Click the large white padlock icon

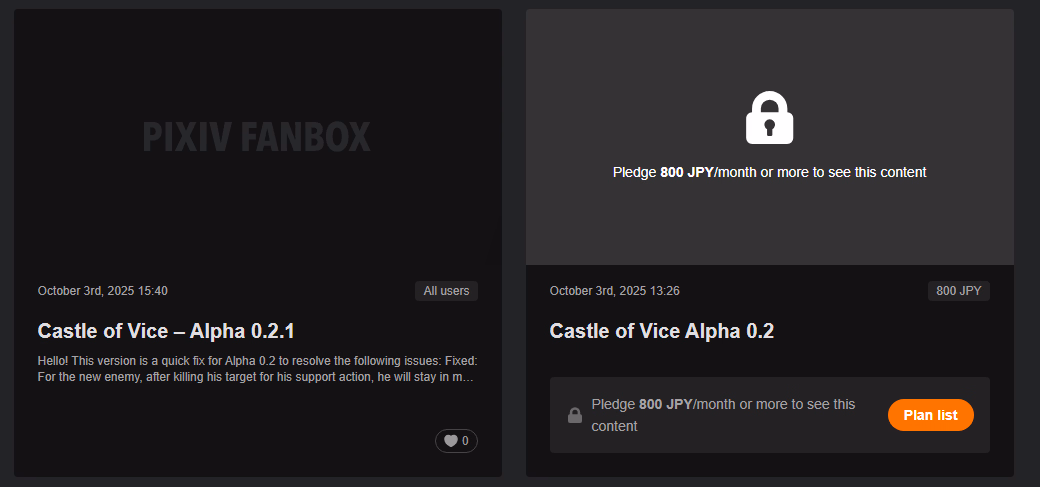click(x=769, y=117)
